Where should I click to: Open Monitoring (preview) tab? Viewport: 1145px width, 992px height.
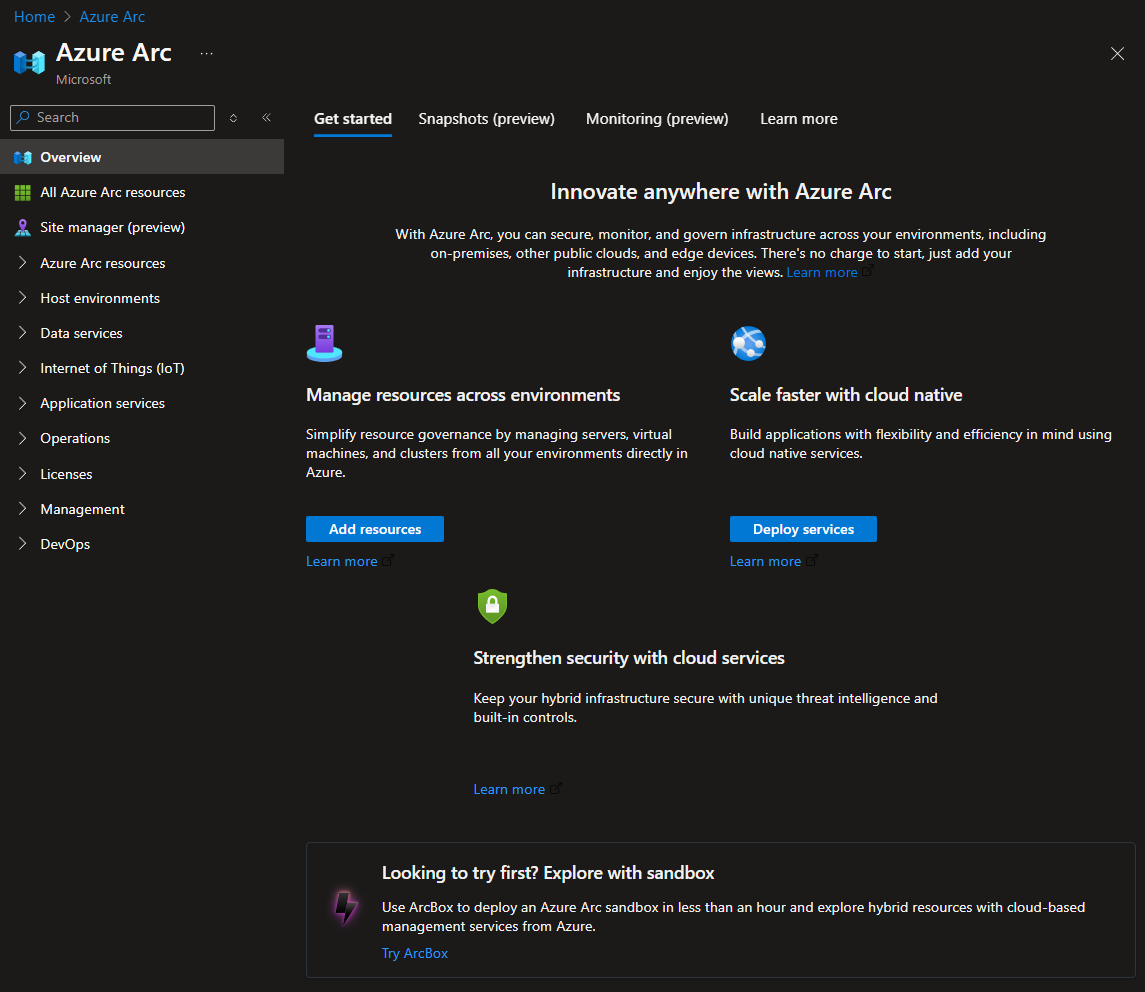[657, 119]
